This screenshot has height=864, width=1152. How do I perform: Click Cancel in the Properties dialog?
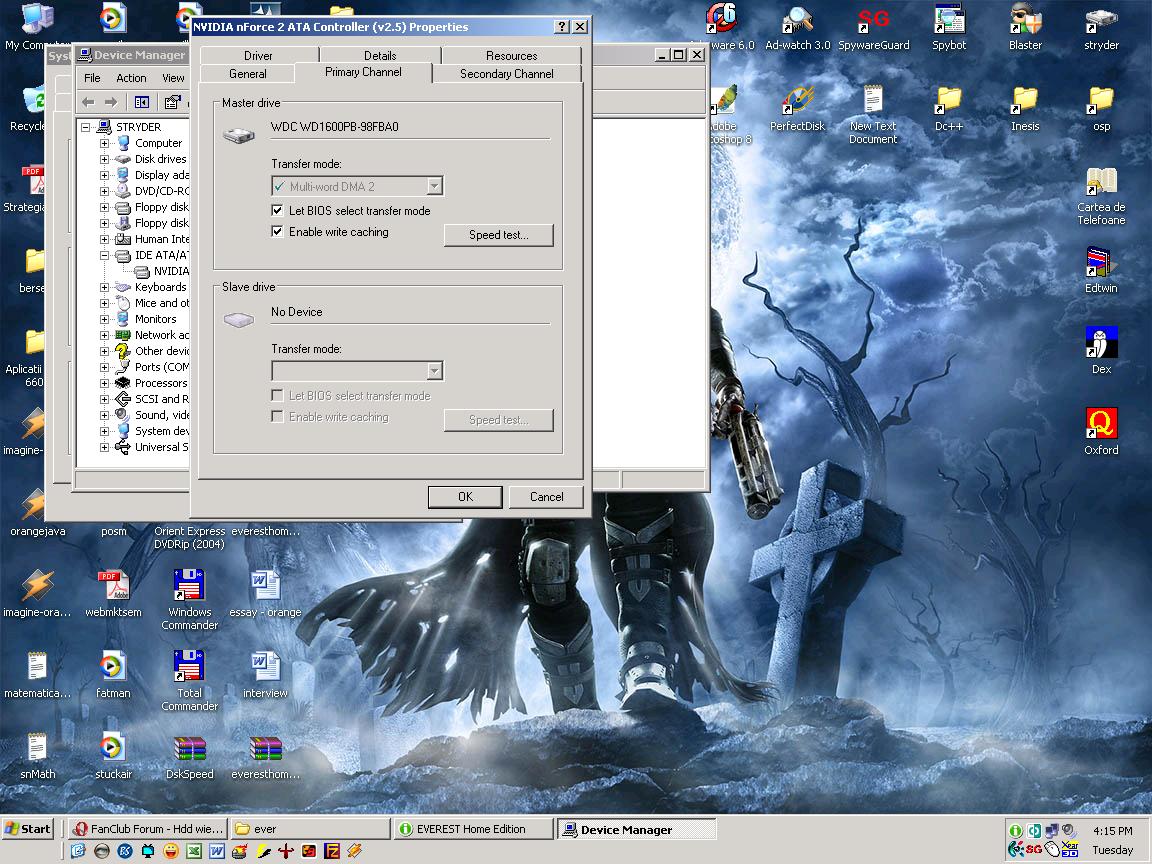(547, 497)
